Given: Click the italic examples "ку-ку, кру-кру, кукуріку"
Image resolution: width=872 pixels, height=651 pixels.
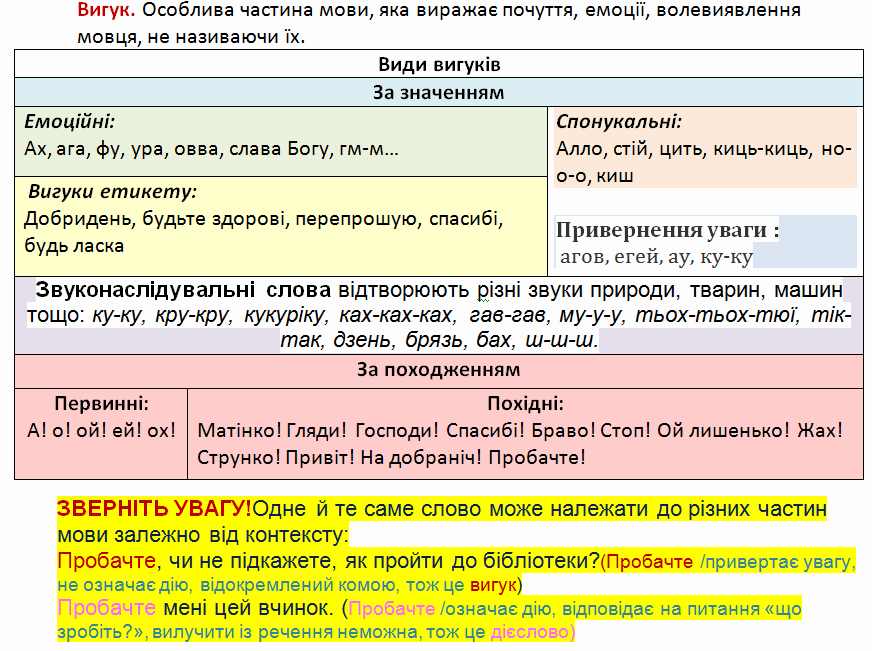Looking at the screenshot, I should pyautogui.click(x=210, y=315).
